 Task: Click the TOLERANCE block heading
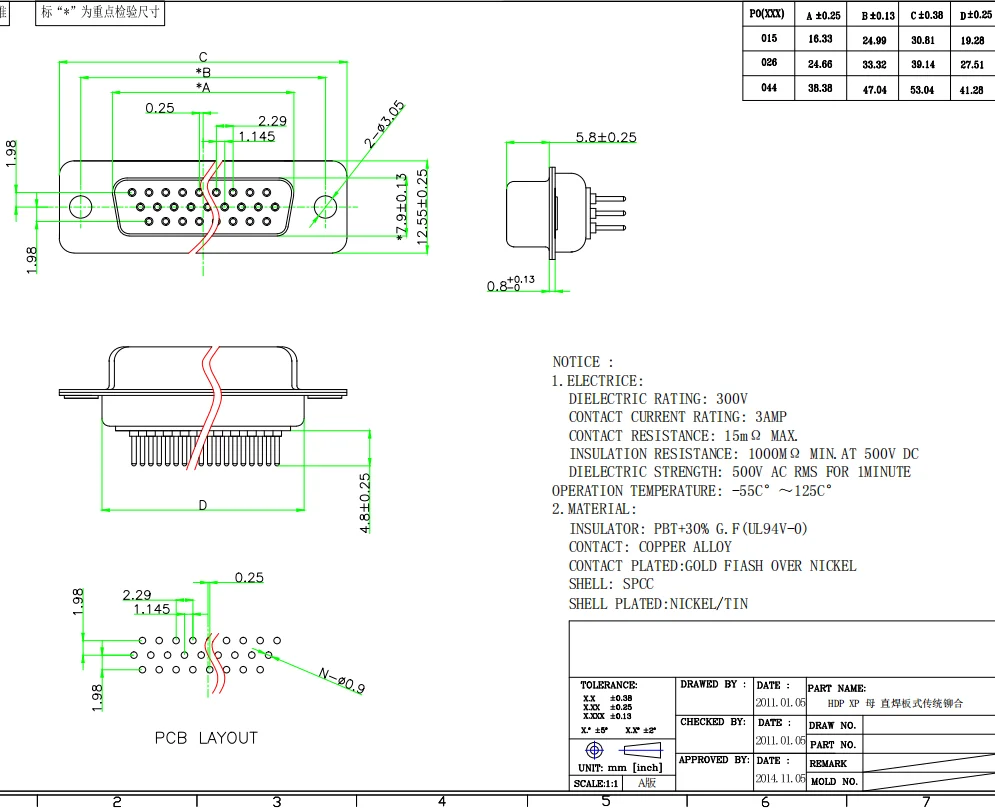[x=609, y=685]
